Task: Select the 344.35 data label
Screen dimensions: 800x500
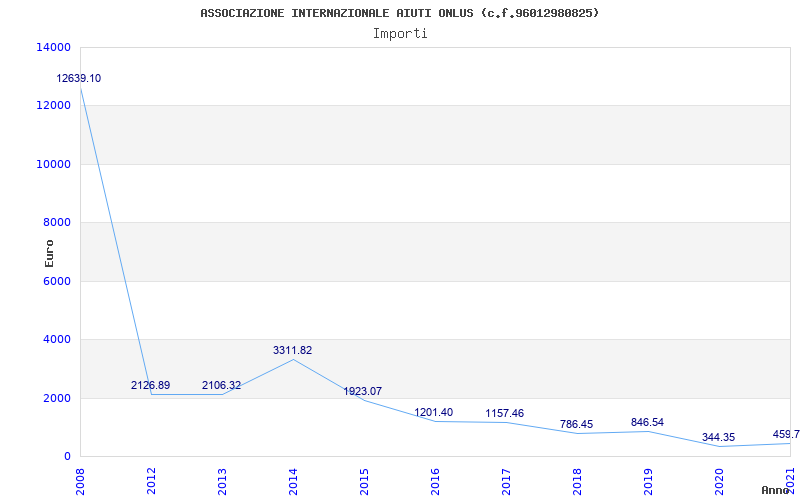Action: tap(718, 437)
